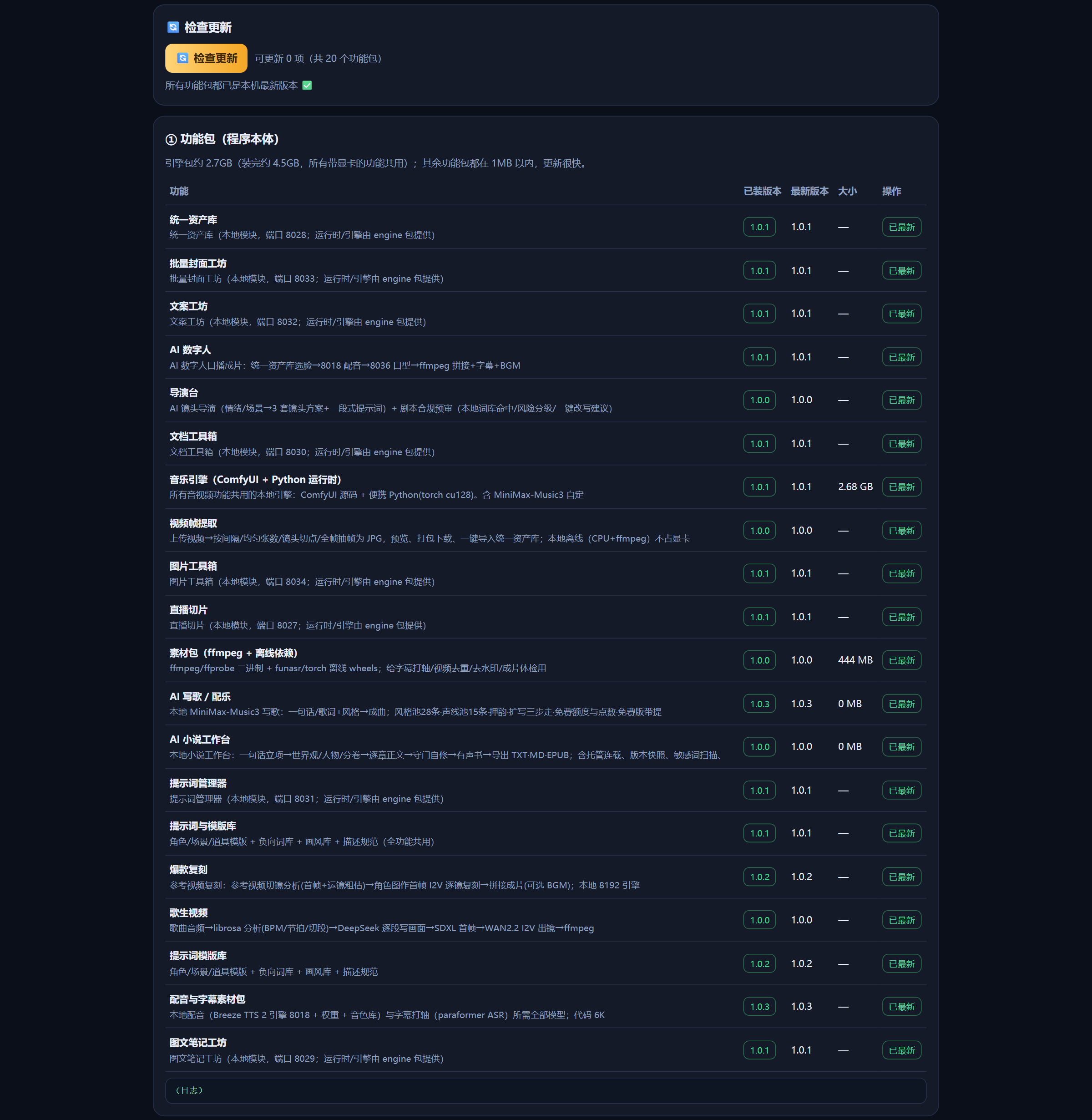Click 已最新 button in the 统一资产库 row
Screen dimensions: 1092x1120
point(901,227)
